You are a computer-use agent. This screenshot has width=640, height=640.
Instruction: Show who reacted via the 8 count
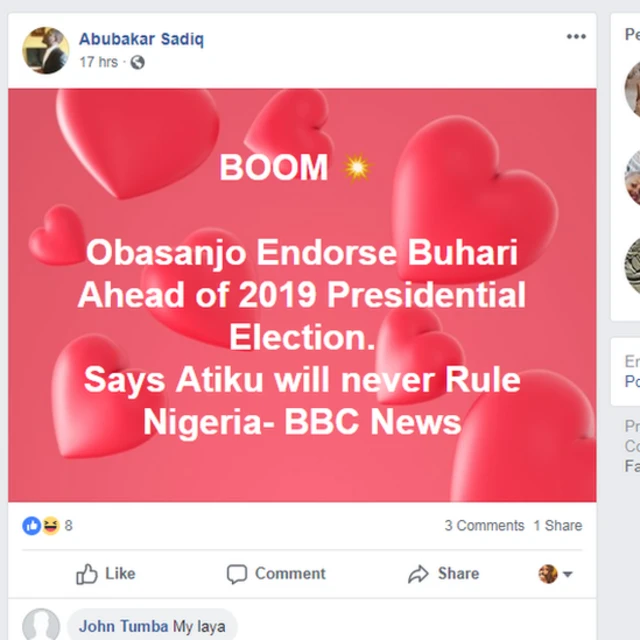(69, 525)
